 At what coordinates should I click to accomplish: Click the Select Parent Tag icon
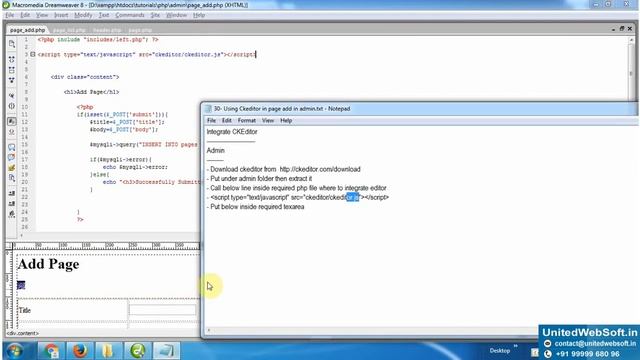pyautogui.click(x=12, y=96)
